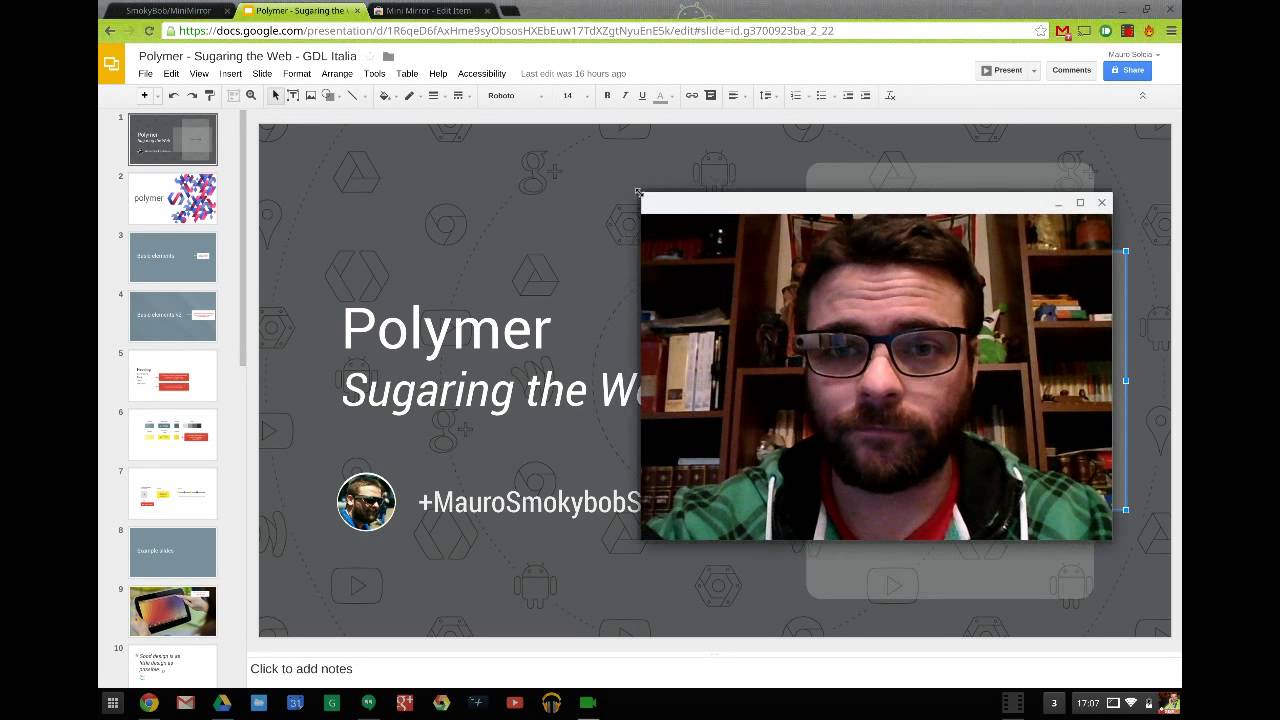Star the presentation title

click(370, 56)
